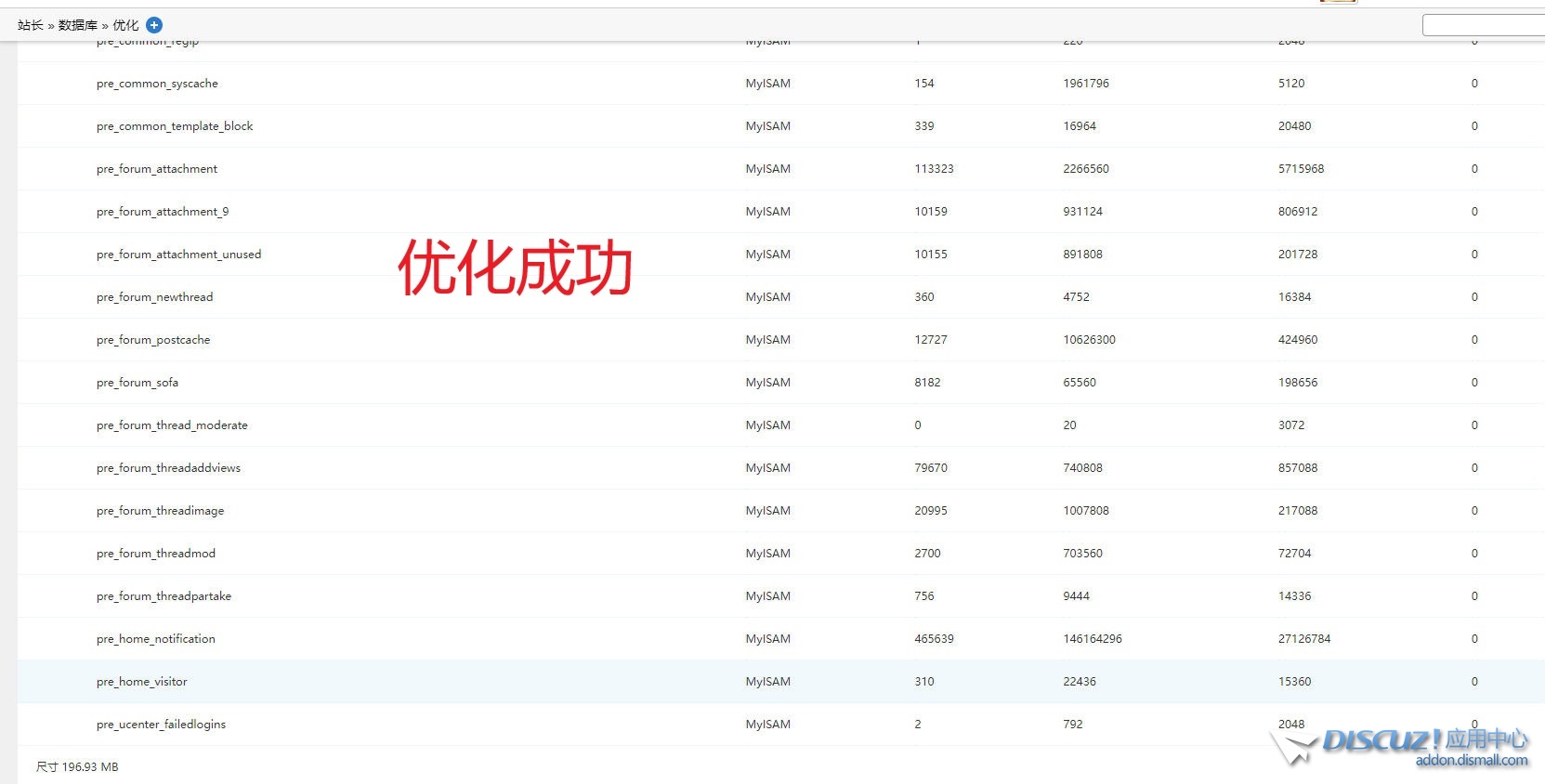Open the 数据库 breadcrumb item

pyautogui.click(x=77, y=25)
